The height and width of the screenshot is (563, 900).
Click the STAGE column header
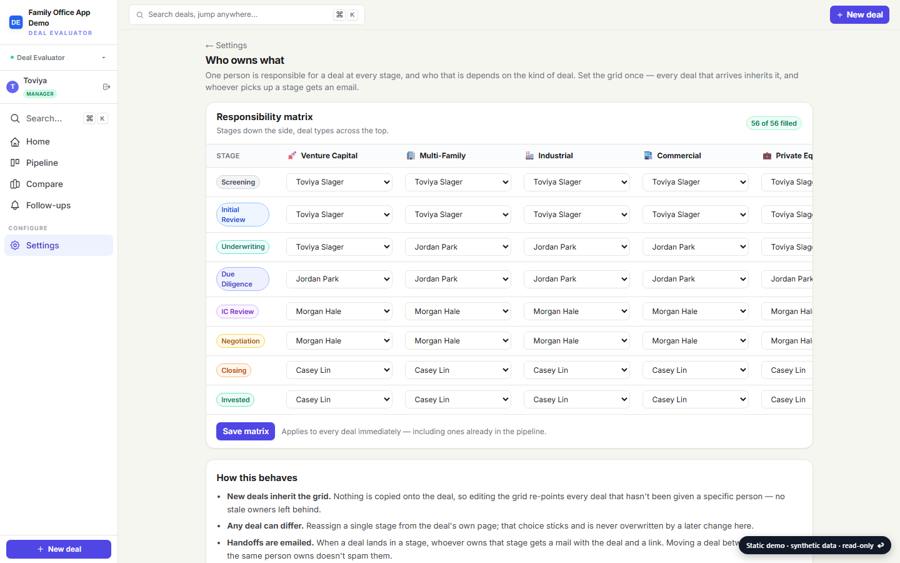pos(228,156)
